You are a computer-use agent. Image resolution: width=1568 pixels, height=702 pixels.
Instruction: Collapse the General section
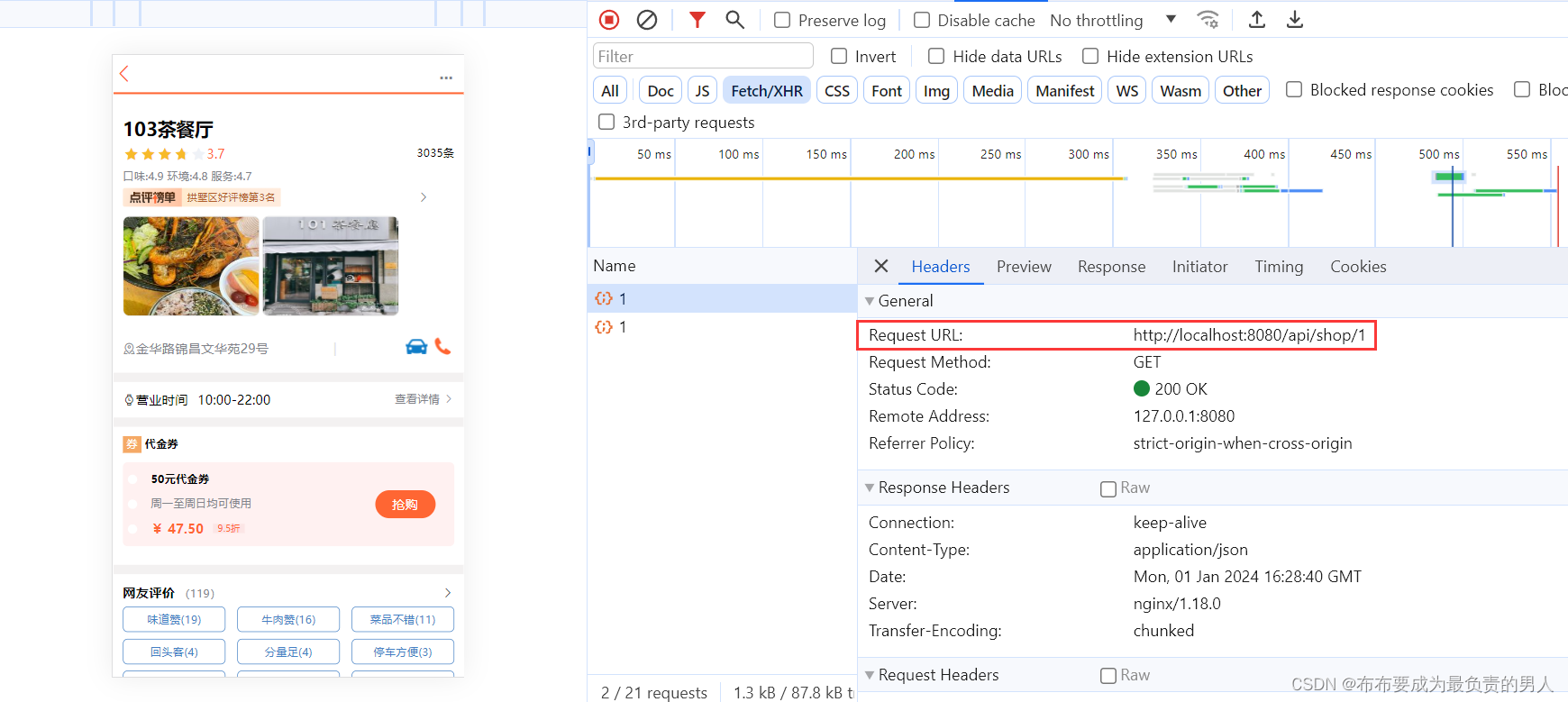tap(870, 301)
